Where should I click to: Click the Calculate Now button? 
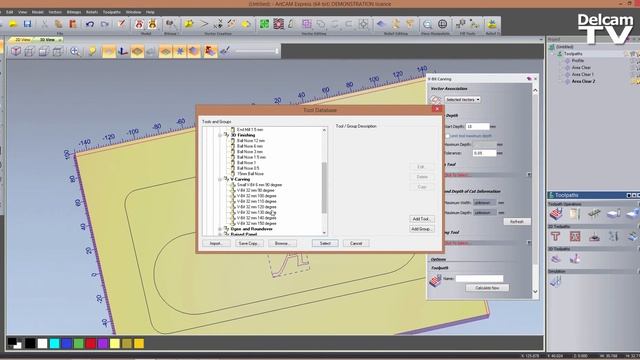(487, 288)
